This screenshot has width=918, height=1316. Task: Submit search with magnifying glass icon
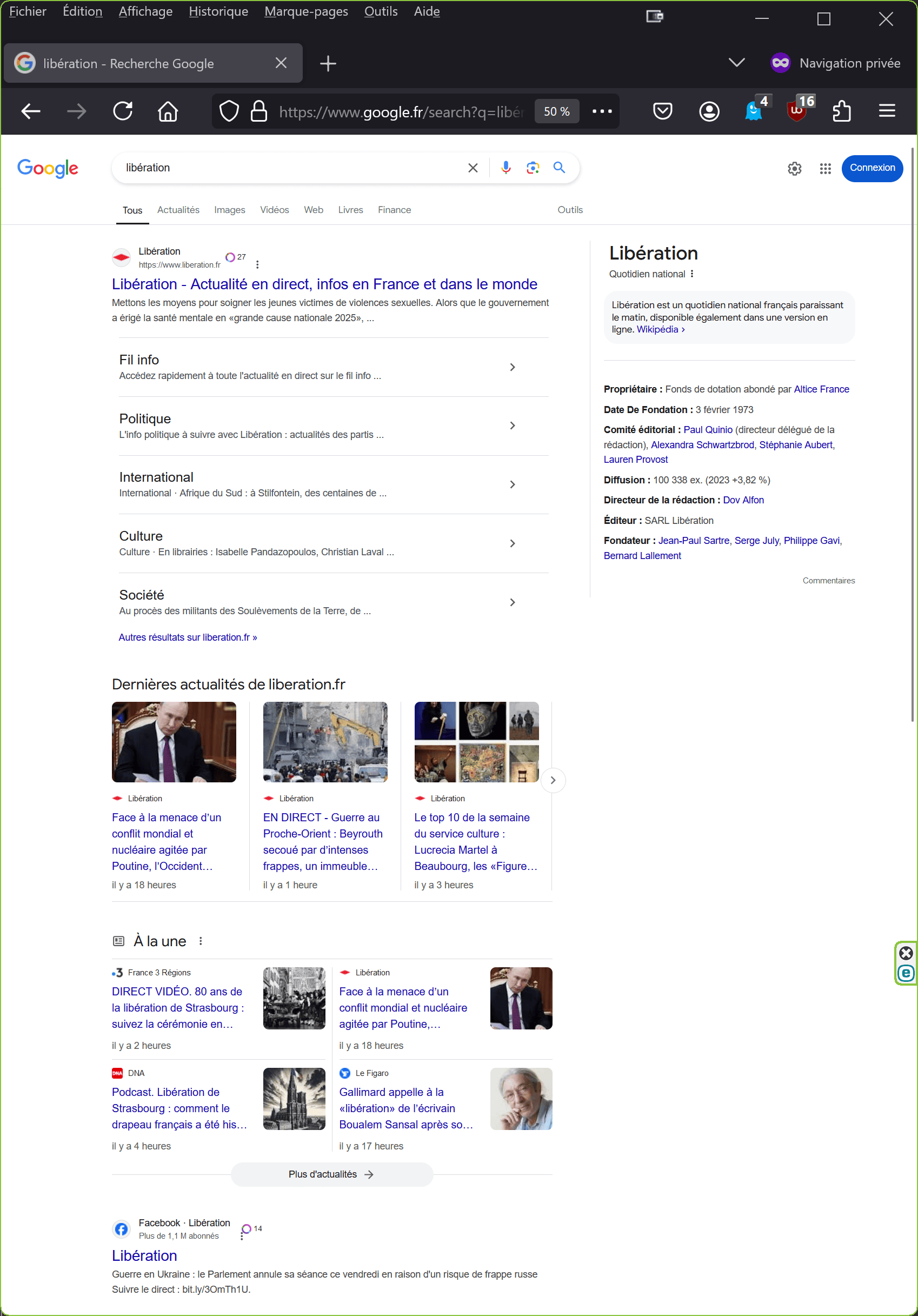click(558, 168)
